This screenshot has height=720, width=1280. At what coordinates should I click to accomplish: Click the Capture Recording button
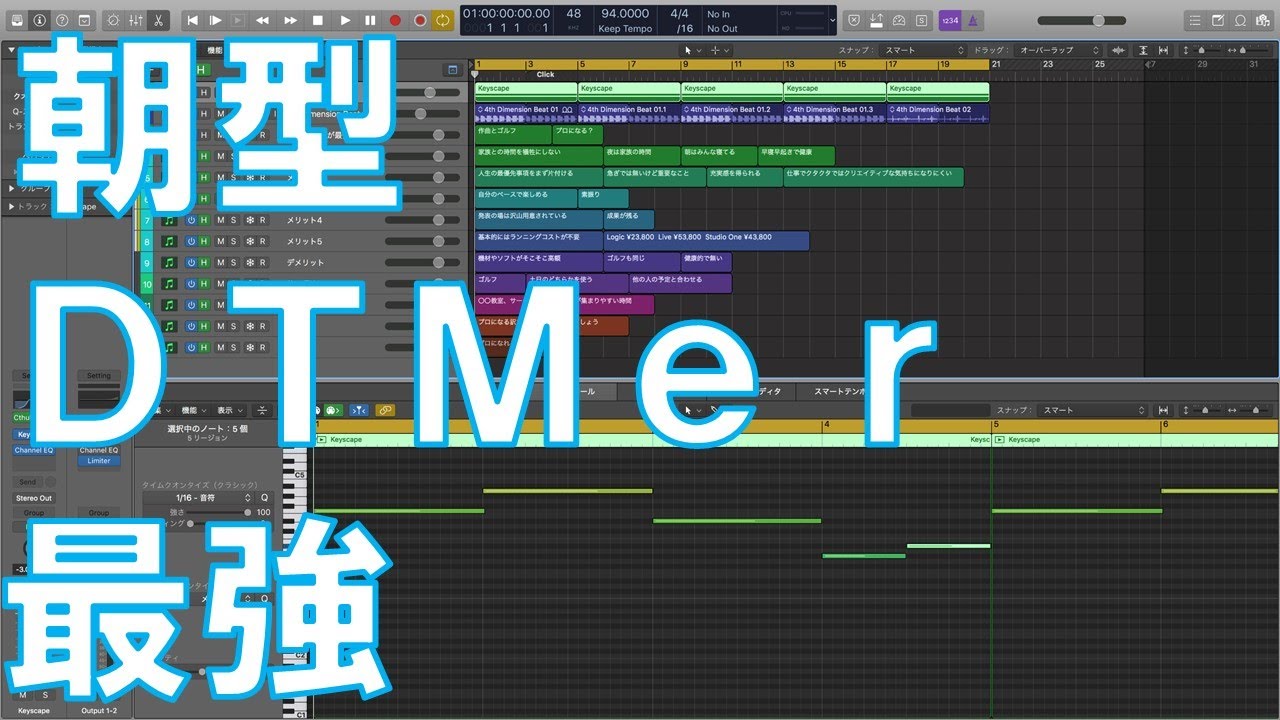[x=420, y=20]
